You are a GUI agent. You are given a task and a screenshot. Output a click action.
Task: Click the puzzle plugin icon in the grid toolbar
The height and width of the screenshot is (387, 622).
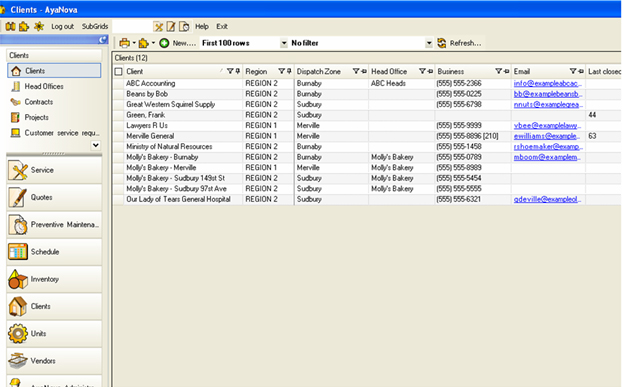point(144,43)
